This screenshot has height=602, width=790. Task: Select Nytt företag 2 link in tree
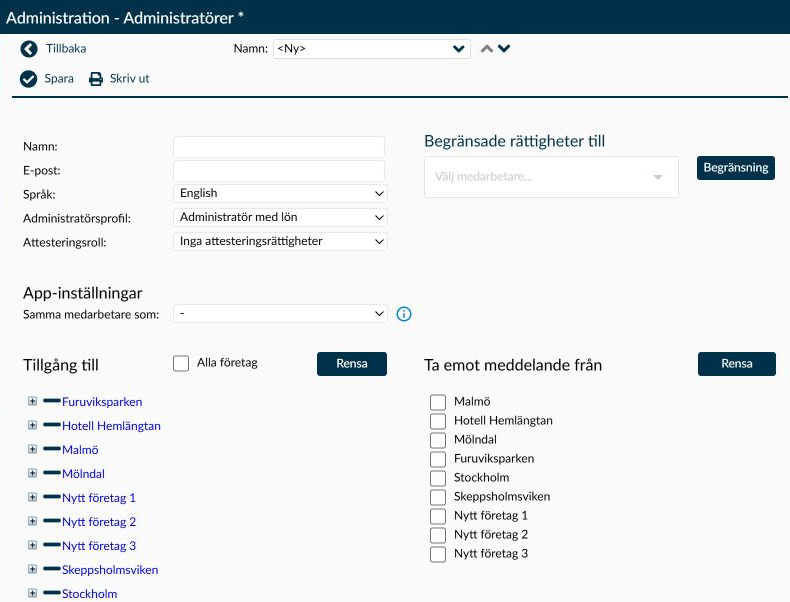(x=99, y=522)
